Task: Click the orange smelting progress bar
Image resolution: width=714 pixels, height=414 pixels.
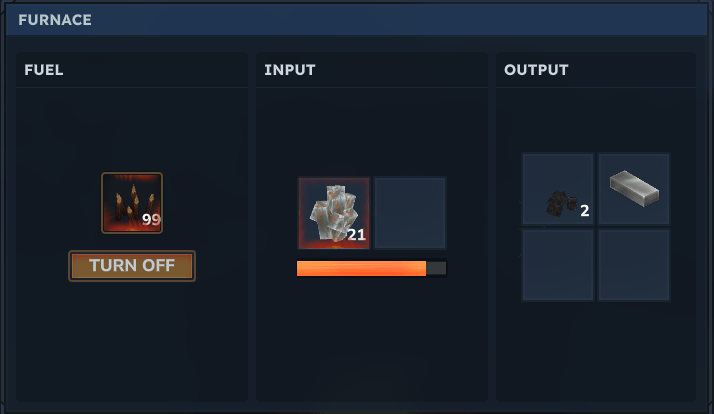Action: point(362,268)
